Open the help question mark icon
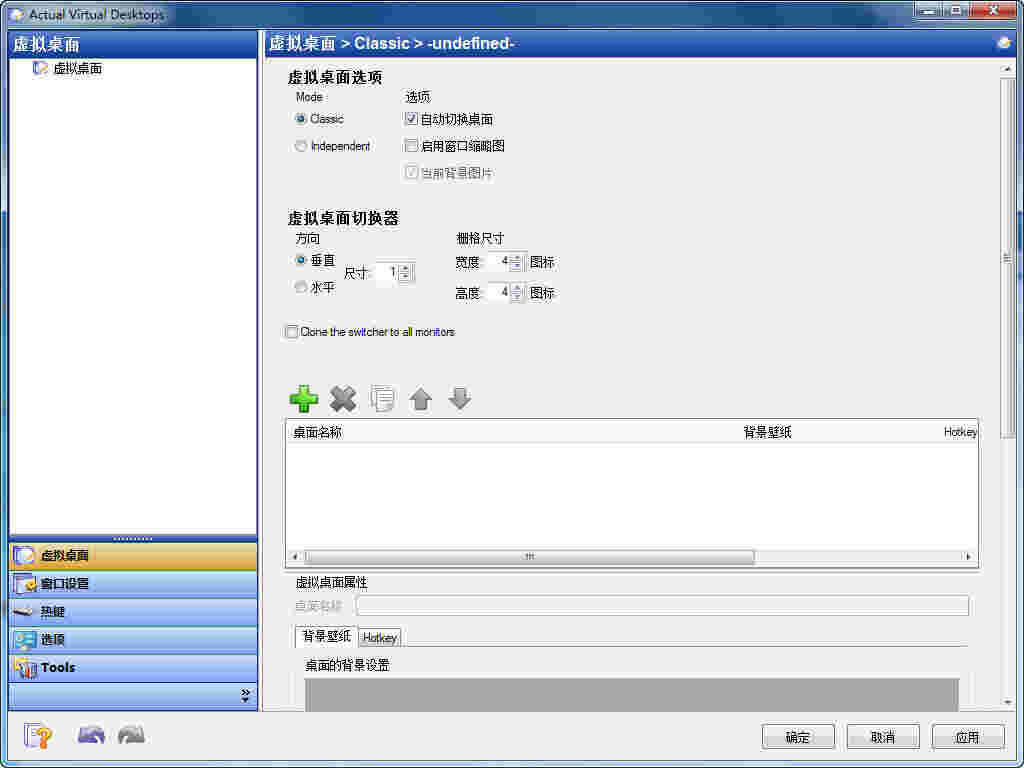1024x768 pixels. coord(39,736)
